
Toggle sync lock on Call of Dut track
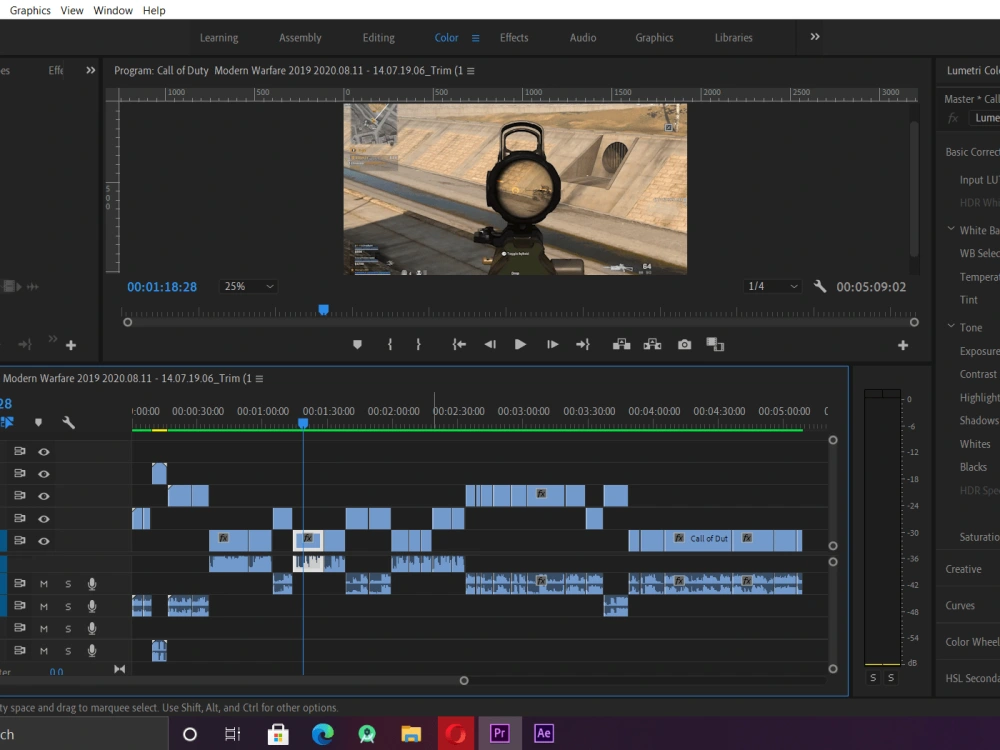pyautogui.click(x=20, y=541)
